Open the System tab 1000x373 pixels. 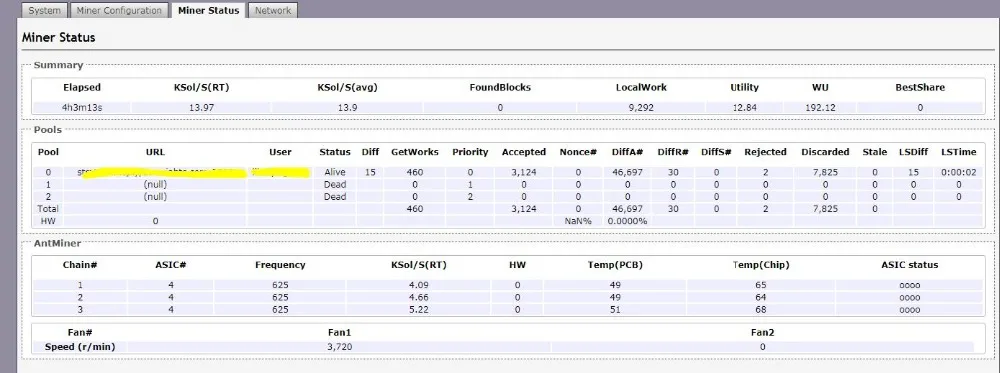pos(45,10)
